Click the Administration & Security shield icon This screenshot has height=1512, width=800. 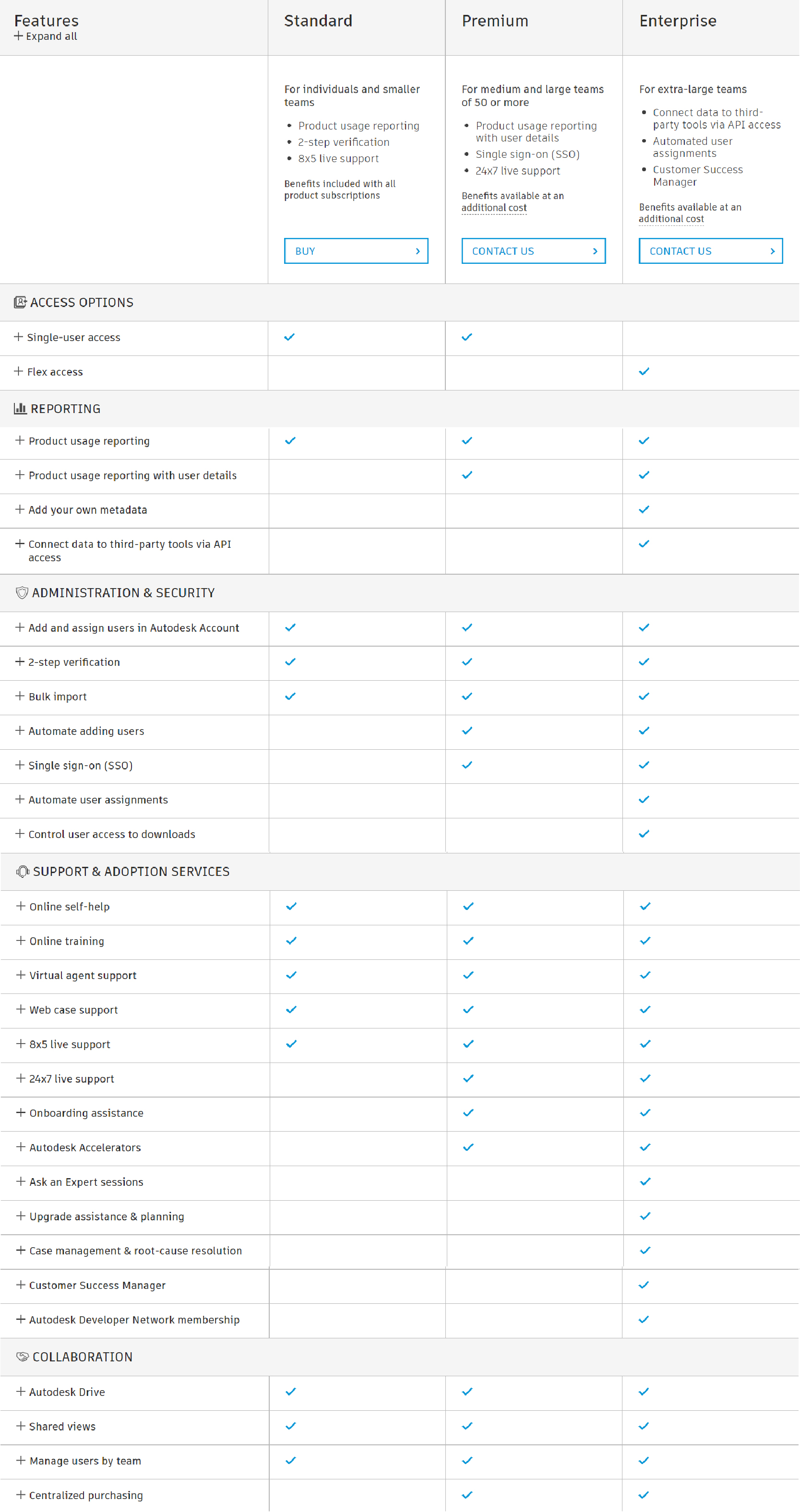click(21, 592)
